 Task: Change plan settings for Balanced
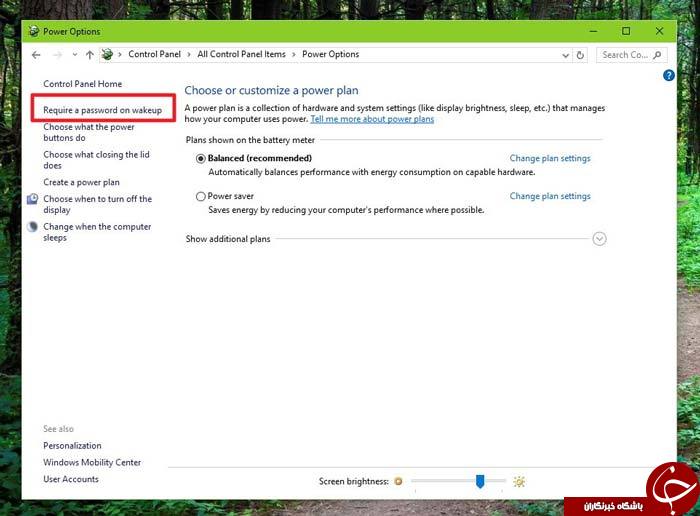(x=550, y=158)
